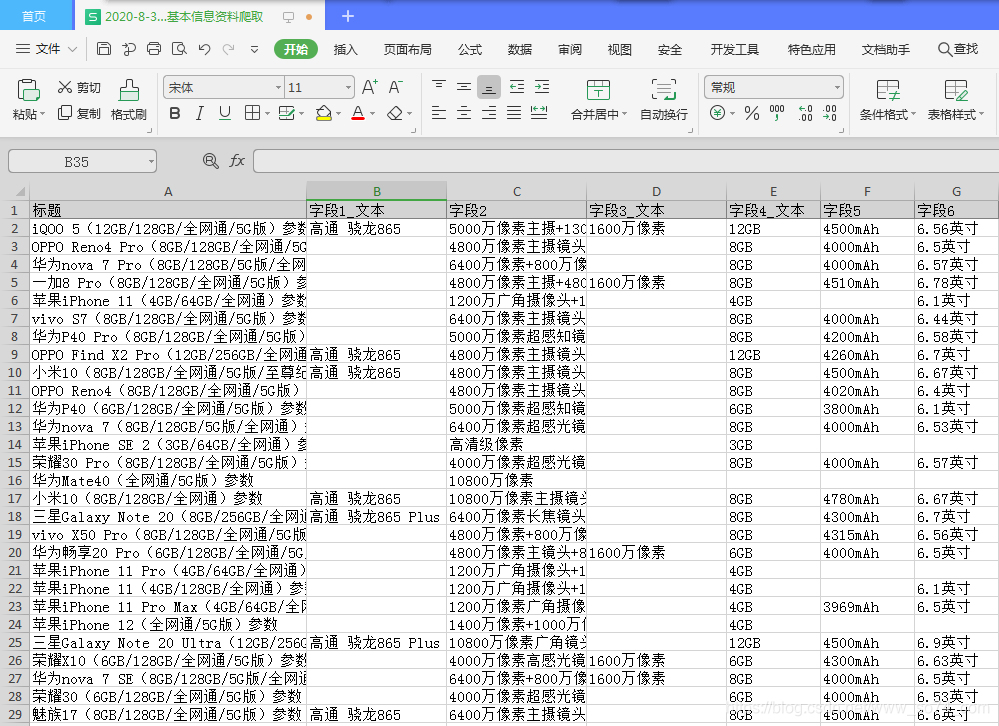This screenshot has width=999, height=726.
Task: Open borders dropdown arrow
Action: [267, 114]
